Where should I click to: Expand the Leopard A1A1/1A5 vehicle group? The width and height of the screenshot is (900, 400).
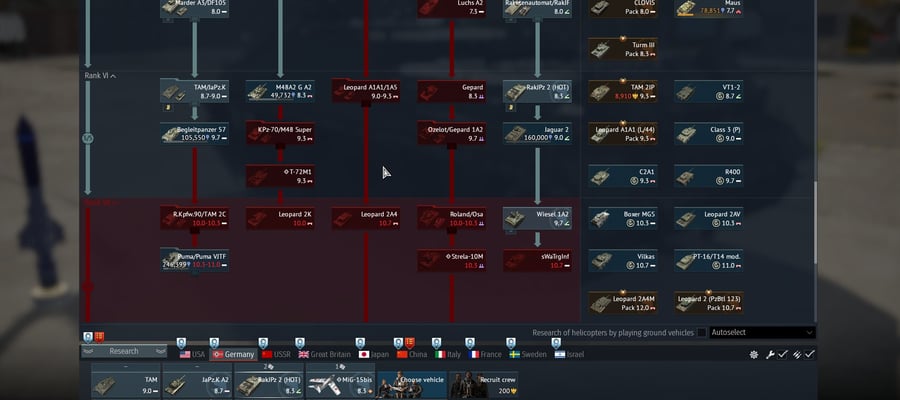366,91
